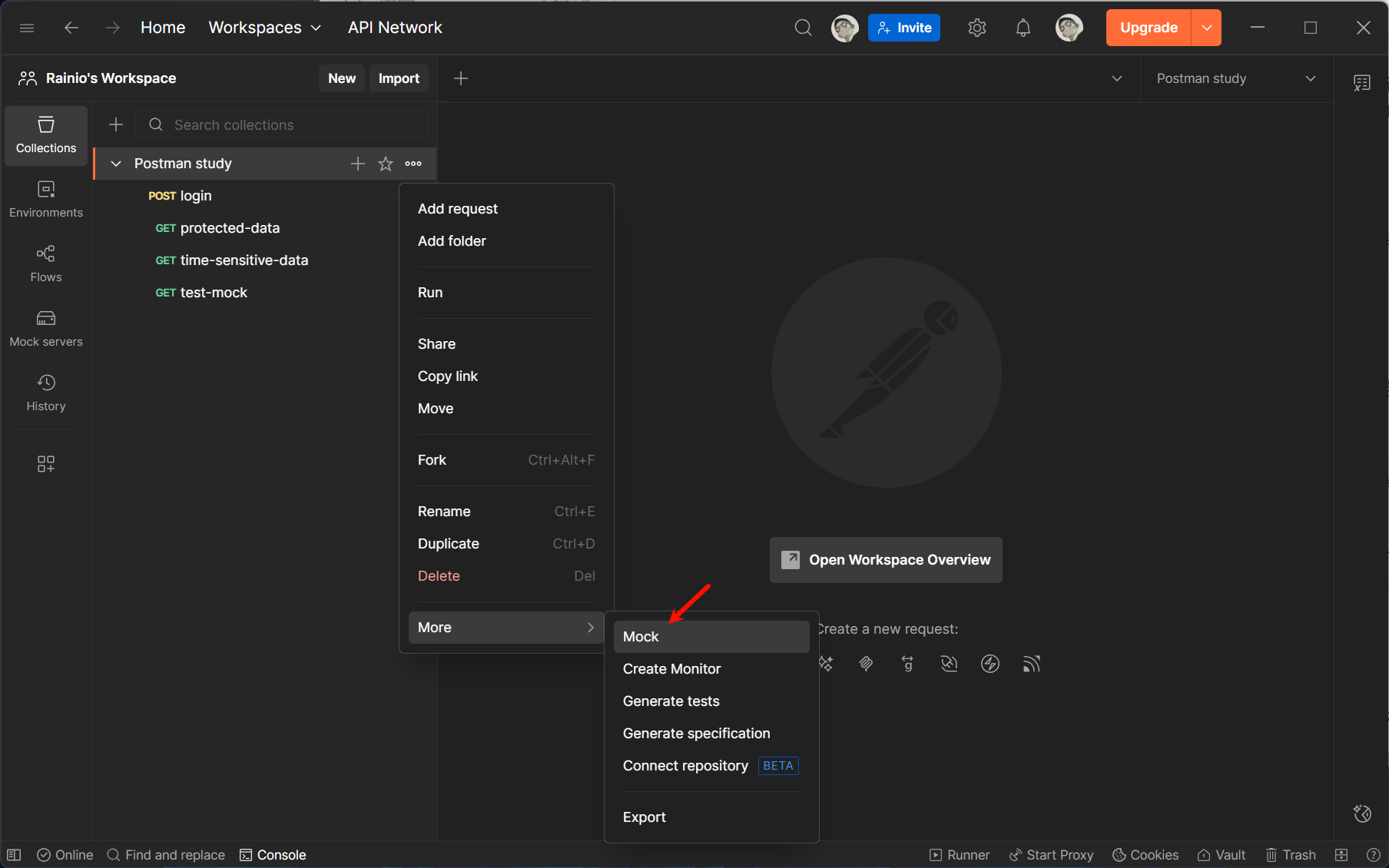Choose Connect repository in the submenu
Viewport: 1389px width, 868px height.
[711, 766]
